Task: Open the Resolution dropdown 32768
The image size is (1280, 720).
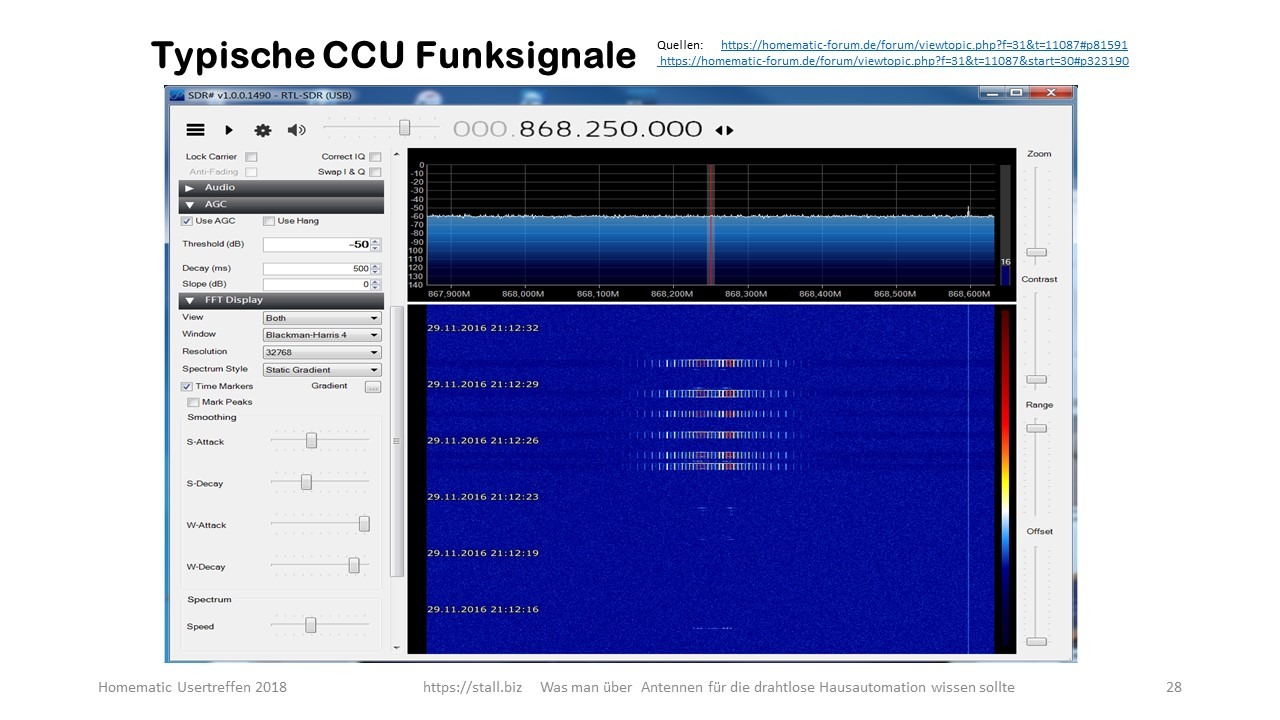Action: (322, 352)
